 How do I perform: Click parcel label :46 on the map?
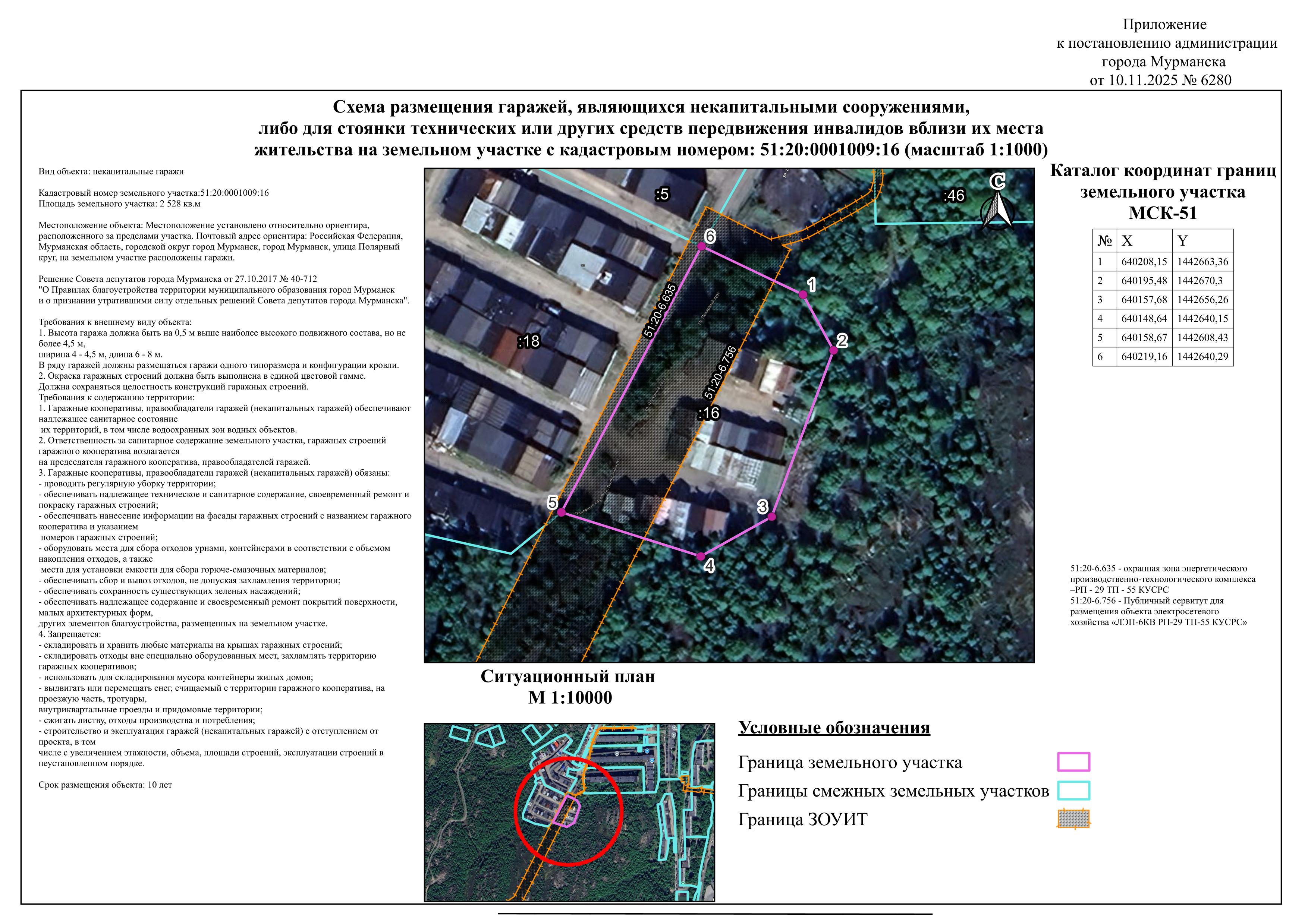(x=954, y=196)
